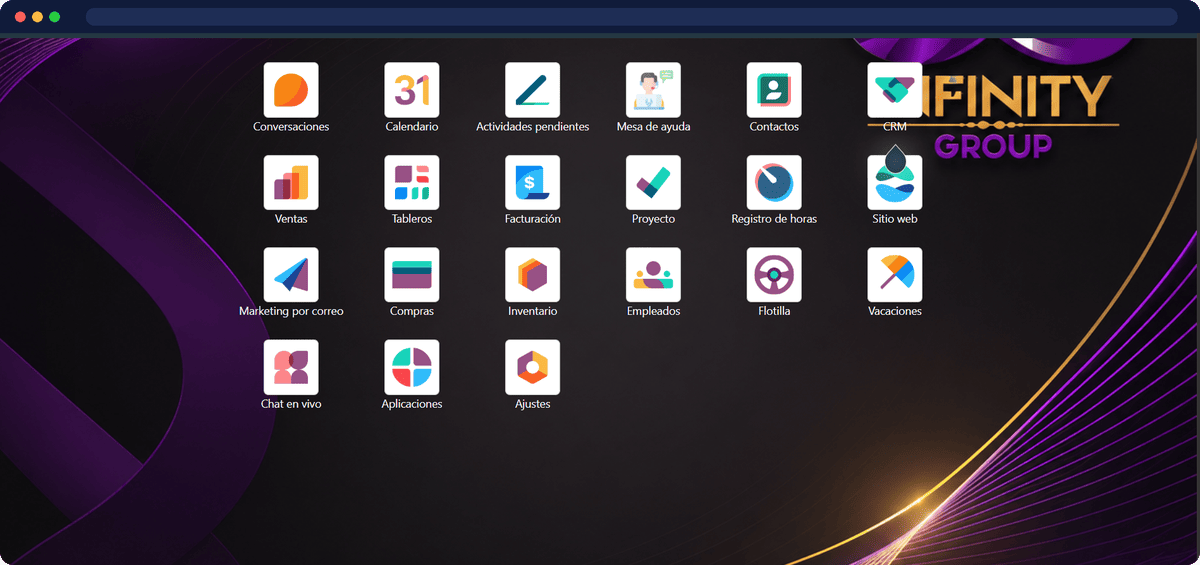Click the green maximize window button

coord(54,17)
